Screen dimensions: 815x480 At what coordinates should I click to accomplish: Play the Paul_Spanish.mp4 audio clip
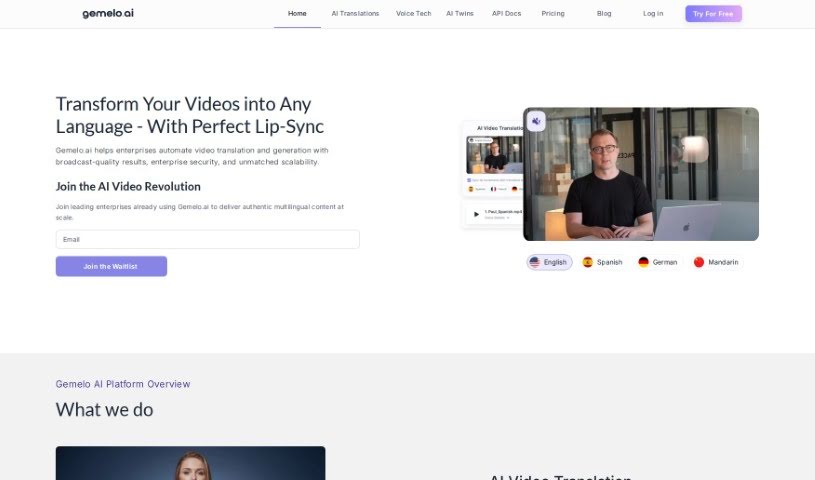coord(476,214)
